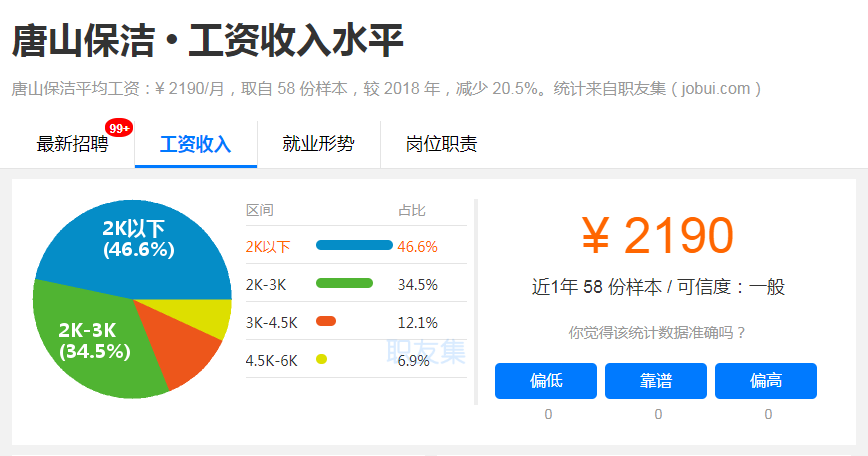Click the yellow dot for 4.5K-6K
The width and height of the screenshot is (868, 456).
point(321,359)
